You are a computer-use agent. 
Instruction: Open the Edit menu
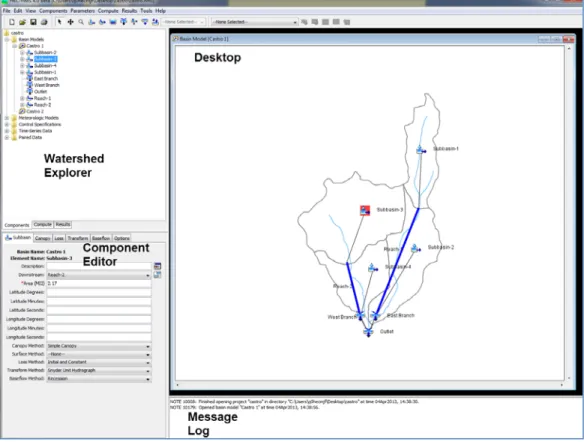click(x=18, y=11)
